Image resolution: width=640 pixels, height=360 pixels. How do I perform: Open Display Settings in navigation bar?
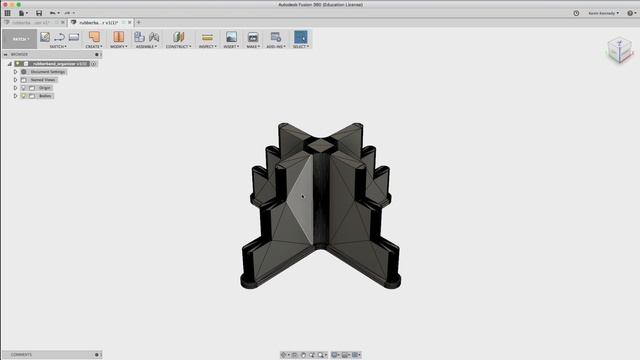point(335,355)
